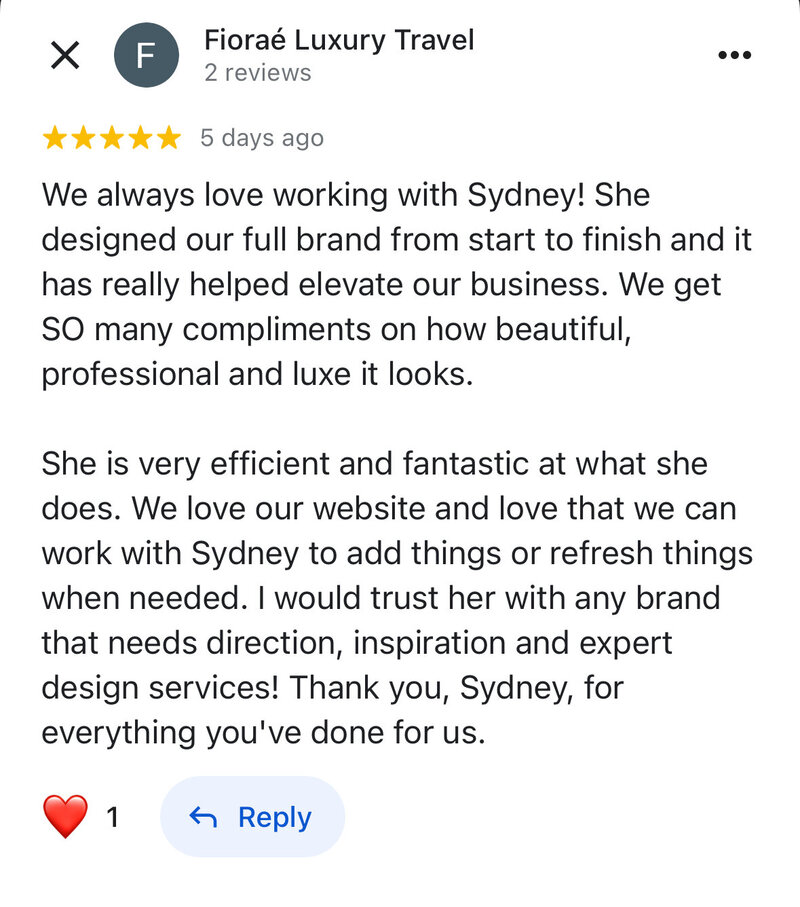Click the fifth gold star
This screenshot has width=800, height=907.
[x=168, y=138]
